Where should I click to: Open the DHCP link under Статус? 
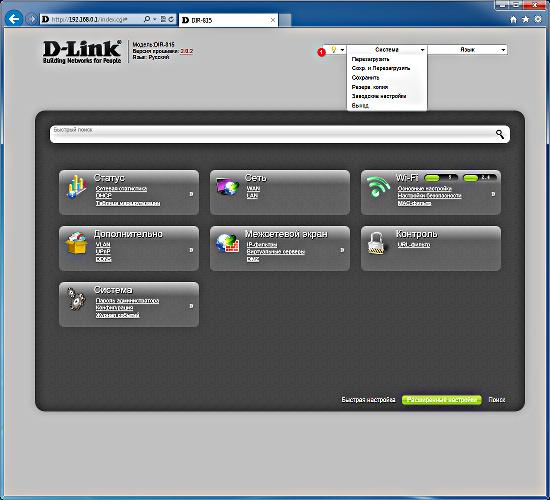103,195
